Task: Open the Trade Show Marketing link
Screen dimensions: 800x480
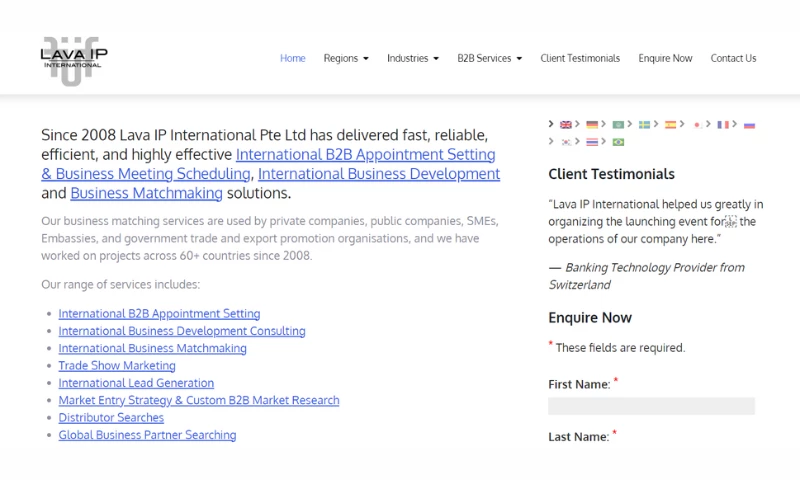Action: point(117,366)
